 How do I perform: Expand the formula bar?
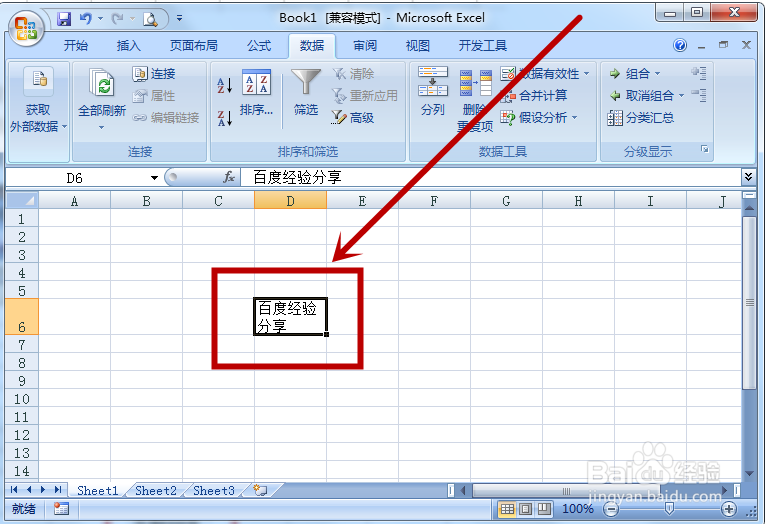(x=748, y=177)
